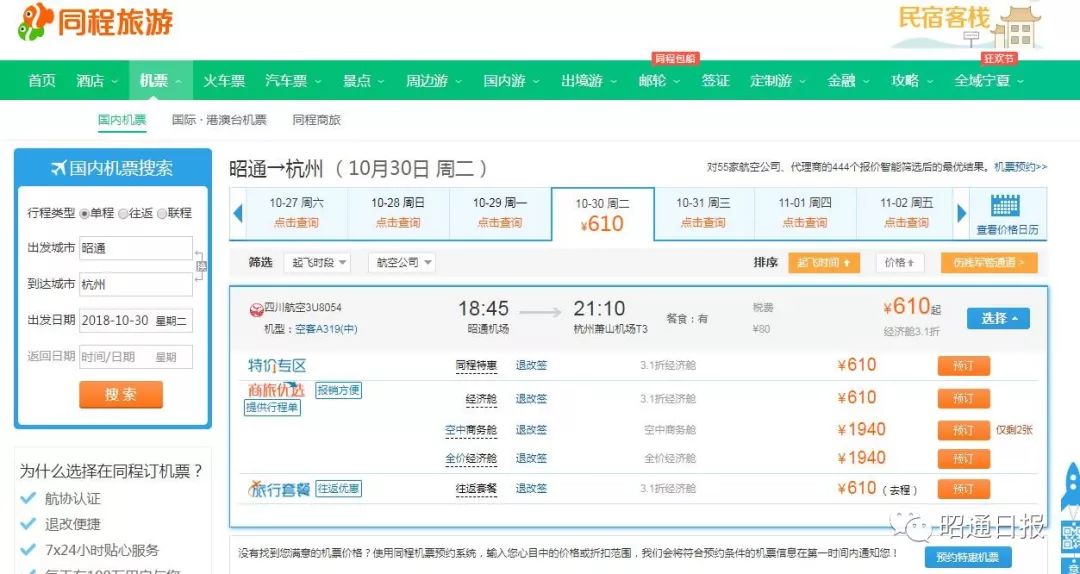Open 退改签 link for 经济舱 row
The width and height of the screenshot is (1080, 574).
(x=531, y=398)
